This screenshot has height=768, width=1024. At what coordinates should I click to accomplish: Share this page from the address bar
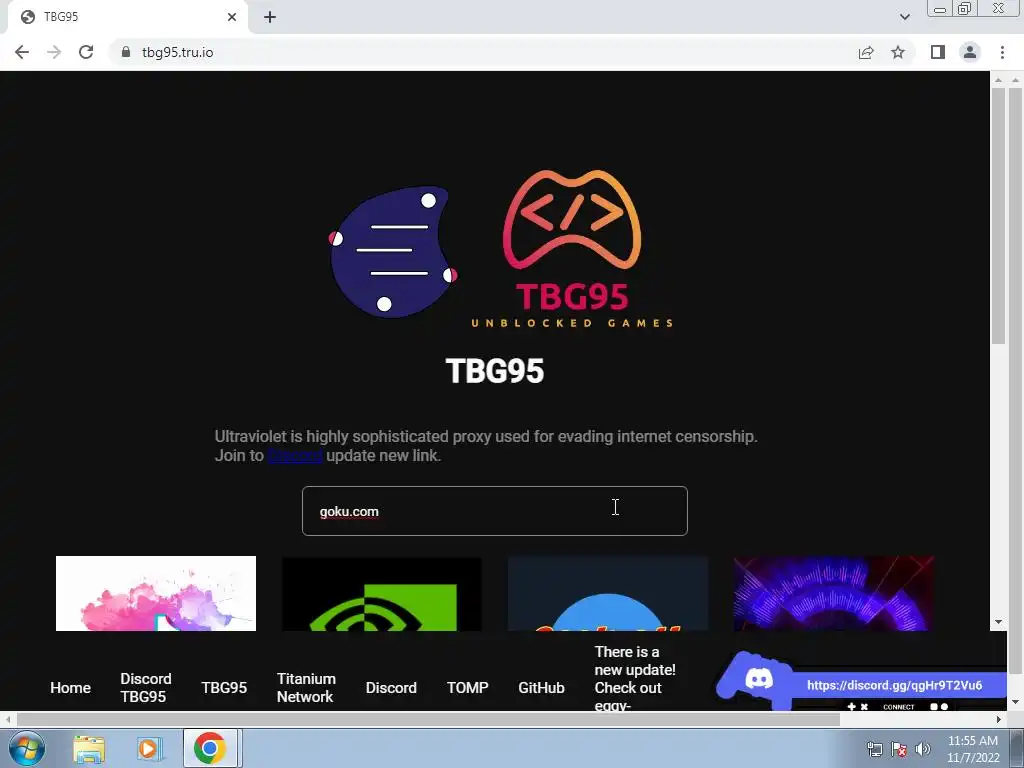pos(866,52)
